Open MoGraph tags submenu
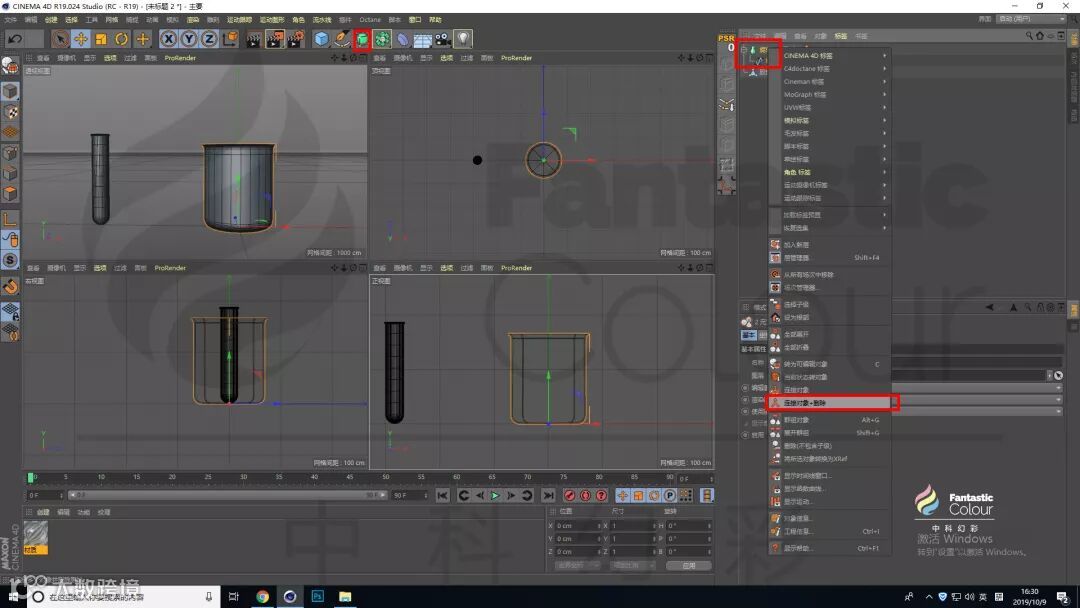 829,95
